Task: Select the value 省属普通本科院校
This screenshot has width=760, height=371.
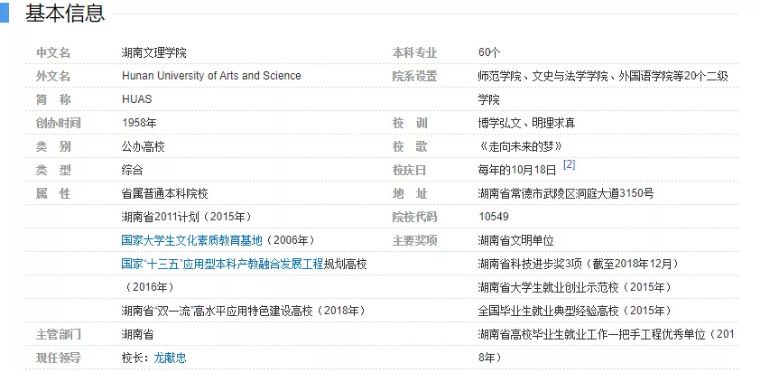Action: pyautogui.click(x=165, y=194)
